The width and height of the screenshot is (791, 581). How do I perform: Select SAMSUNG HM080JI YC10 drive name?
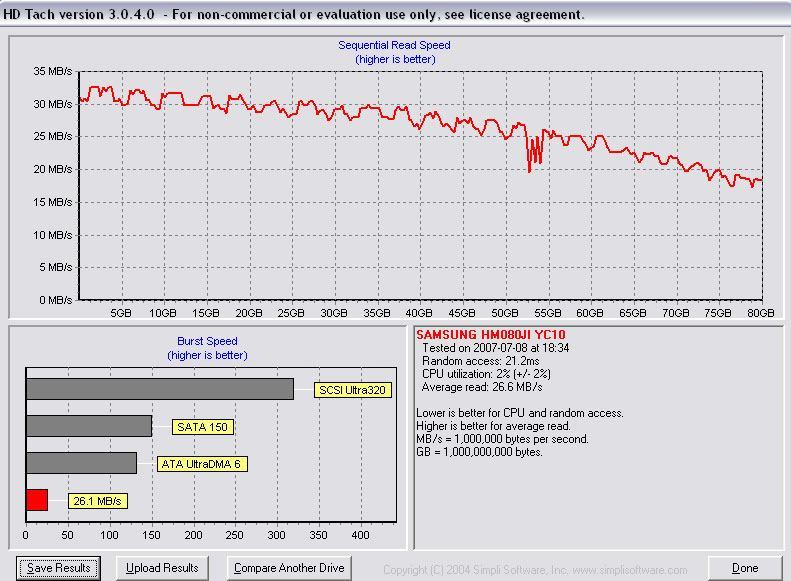491,334
